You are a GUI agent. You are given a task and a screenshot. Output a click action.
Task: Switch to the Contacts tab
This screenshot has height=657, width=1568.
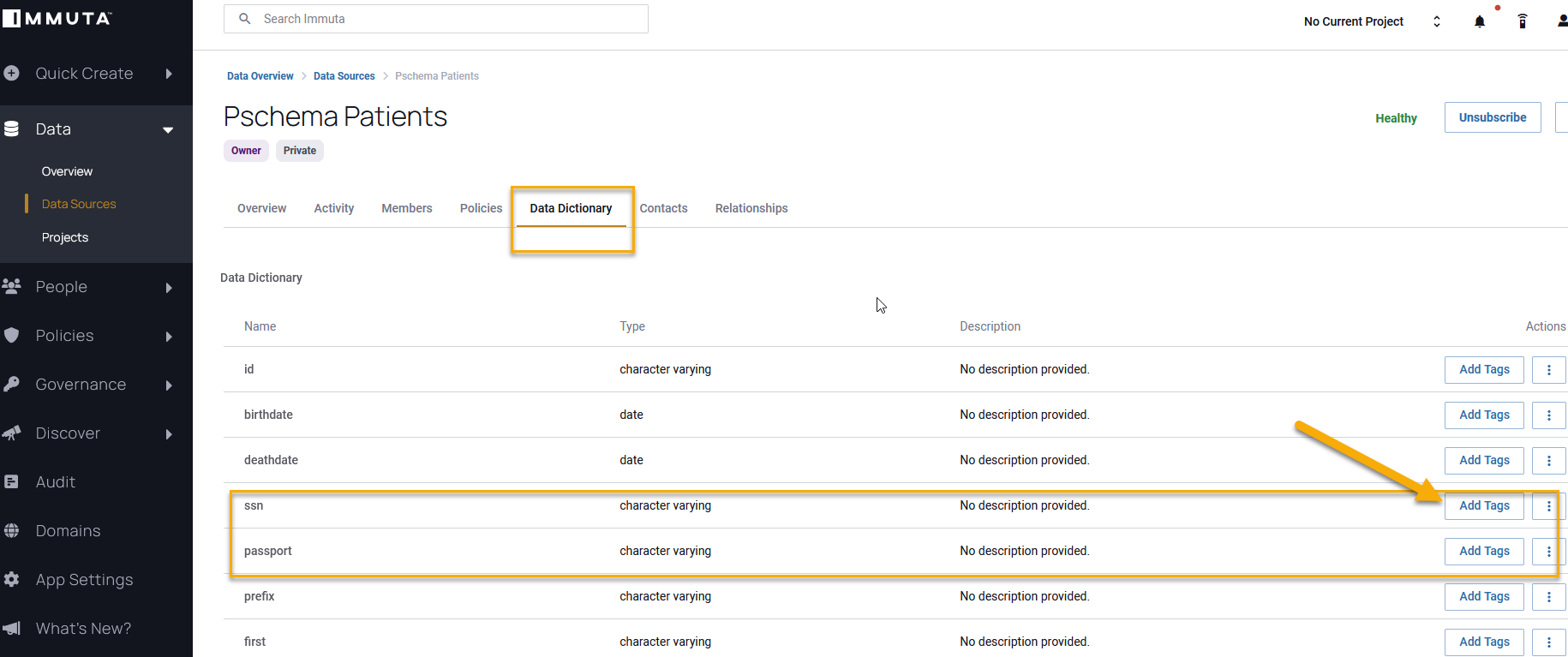664,208
